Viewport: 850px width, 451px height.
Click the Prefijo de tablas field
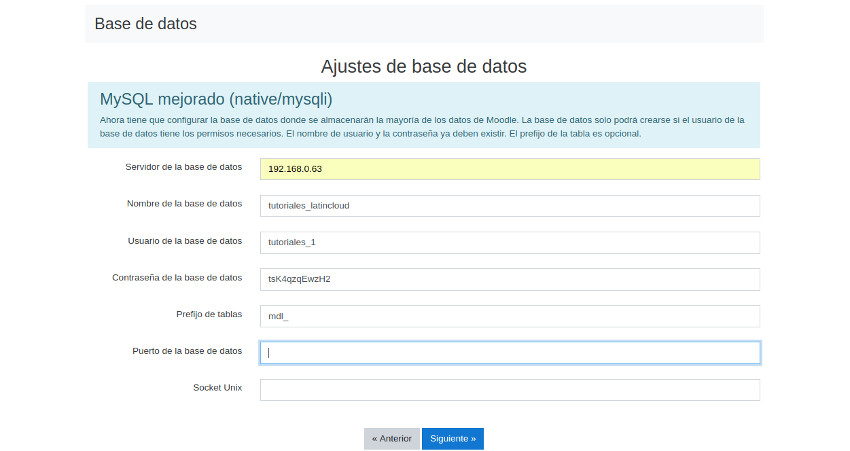(x=510, y=316)
